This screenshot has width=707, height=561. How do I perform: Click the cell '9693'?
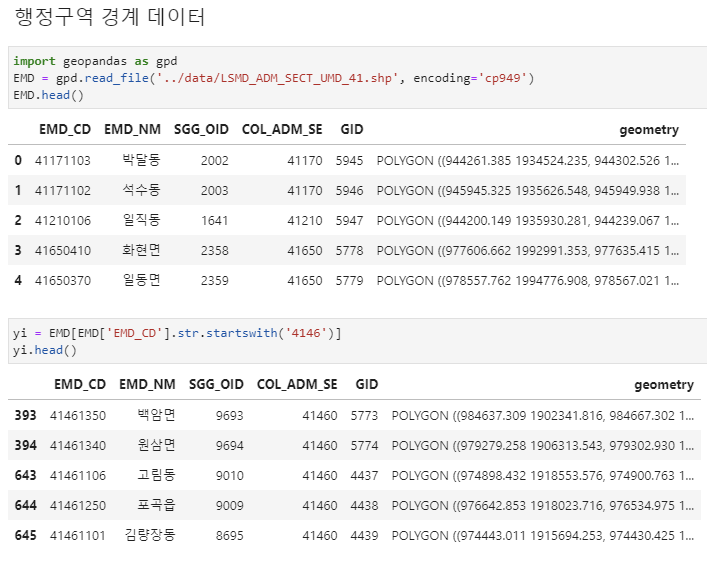pos(230,415)
